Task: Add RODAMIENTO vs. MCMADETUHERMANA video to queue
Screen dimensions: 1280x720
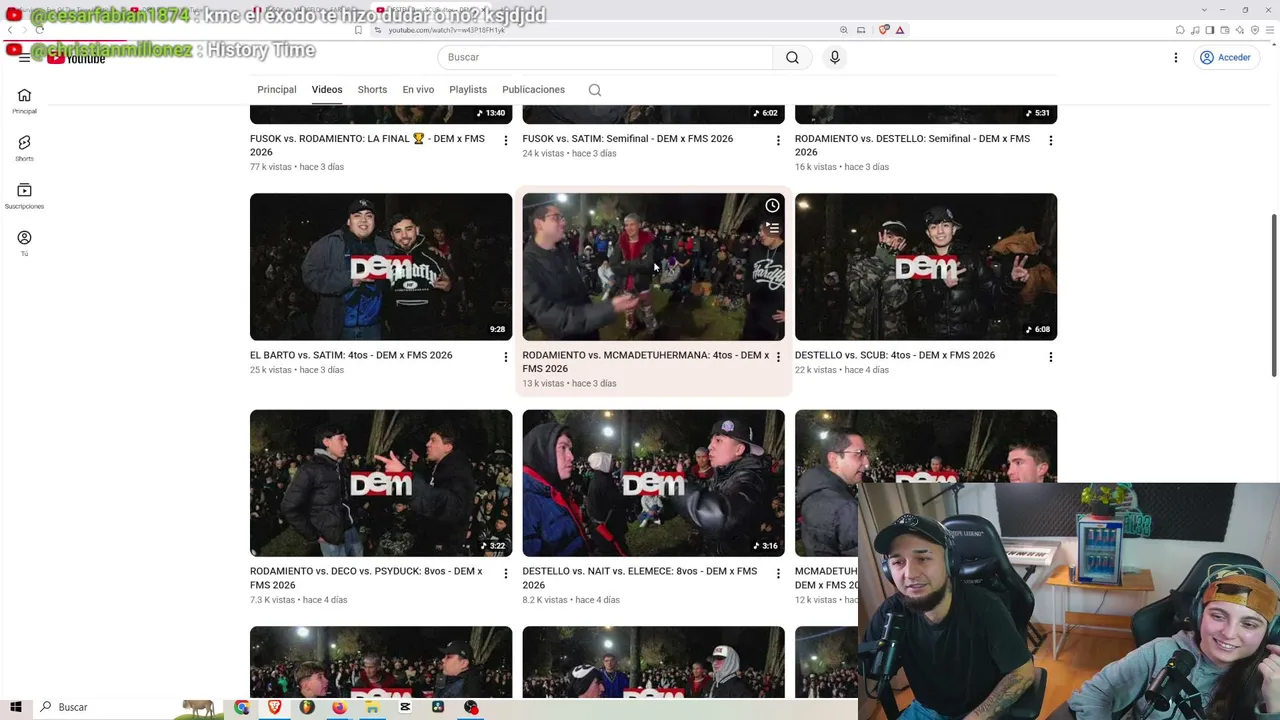Action: coord(772,228)
